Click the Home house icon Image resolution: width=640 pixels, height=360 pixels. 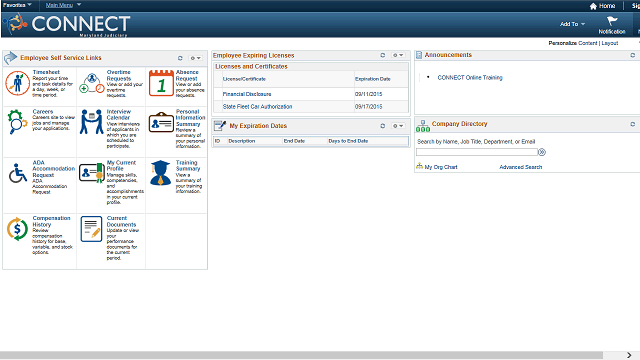(593, 6)
